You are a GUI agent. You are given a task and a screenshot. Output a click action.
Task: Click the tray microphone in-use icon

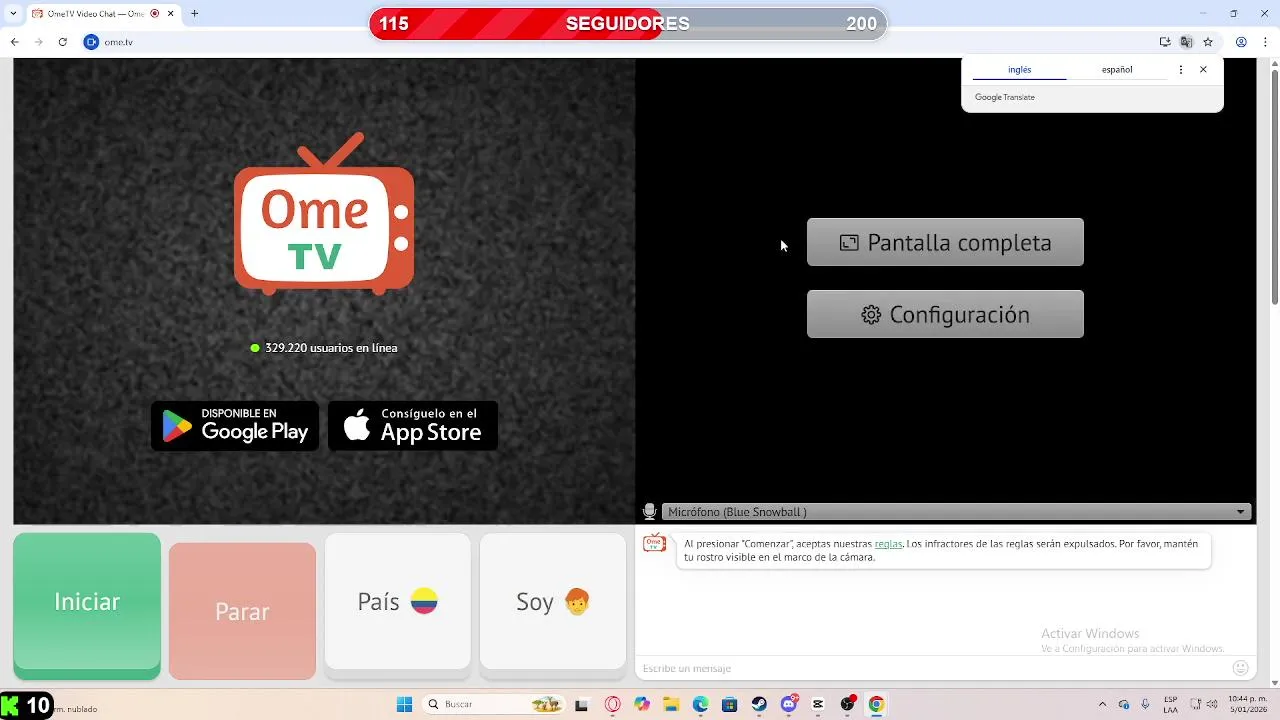(x=1145, y=704)
